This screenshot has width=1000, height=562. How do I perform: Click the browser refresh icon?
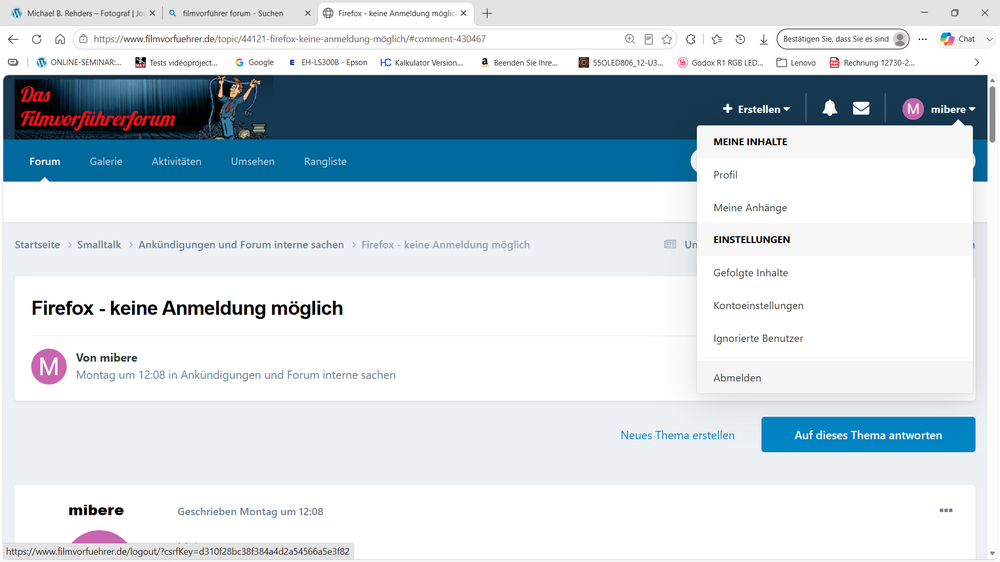(36, 39)
